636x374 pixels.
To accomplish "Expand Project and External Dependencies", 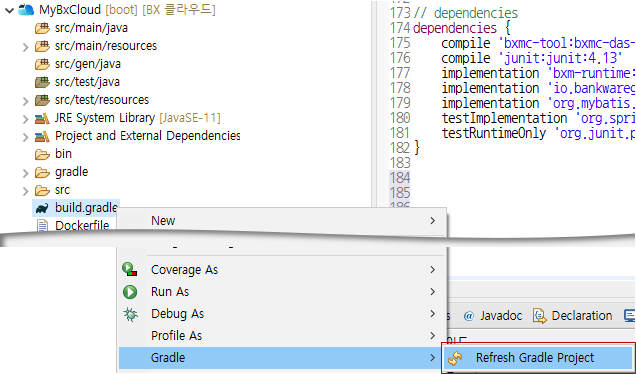I will [26, 137].
